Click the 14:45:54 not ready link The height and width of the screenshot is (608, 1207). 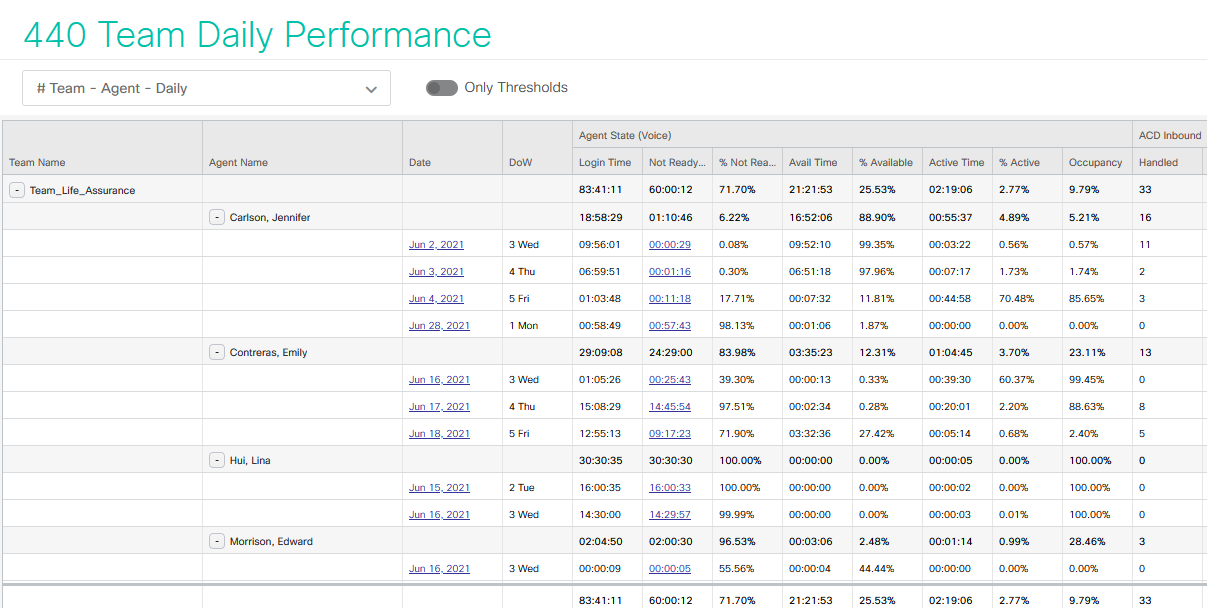pos(670,406)
